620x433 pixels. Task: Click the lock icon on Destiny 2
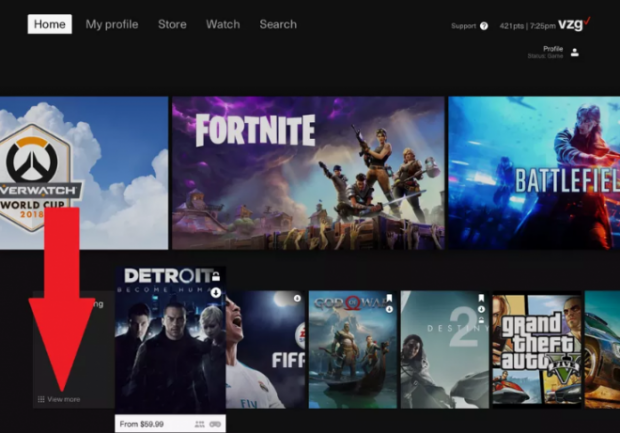(481, 320)
